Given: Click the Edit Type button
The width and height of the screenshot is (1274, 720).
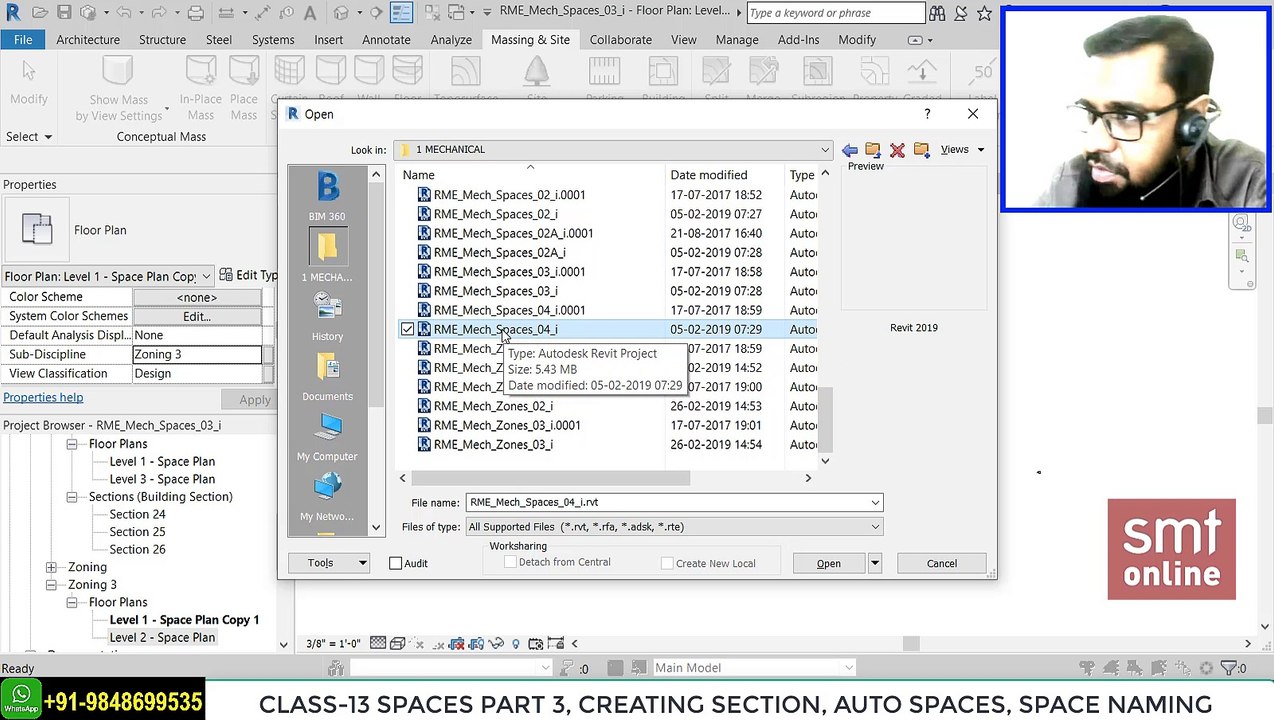Looking at the screenshot, I should (x=248, y=276).
